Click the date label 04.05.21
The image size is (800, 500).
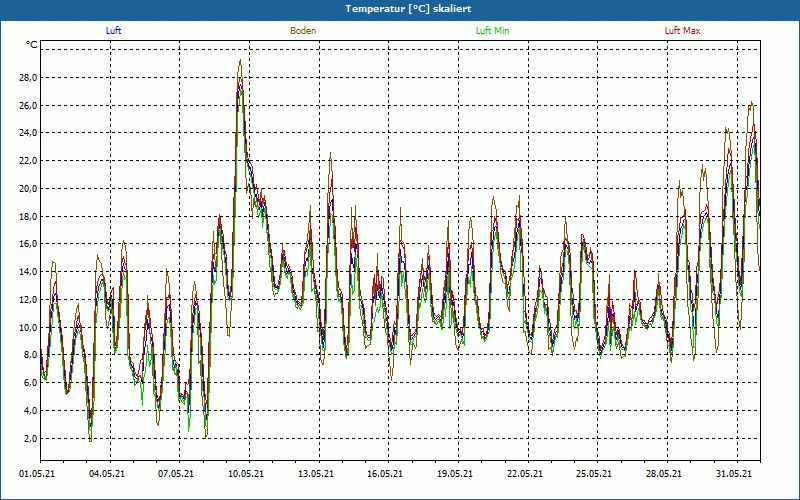pos(107,474)
